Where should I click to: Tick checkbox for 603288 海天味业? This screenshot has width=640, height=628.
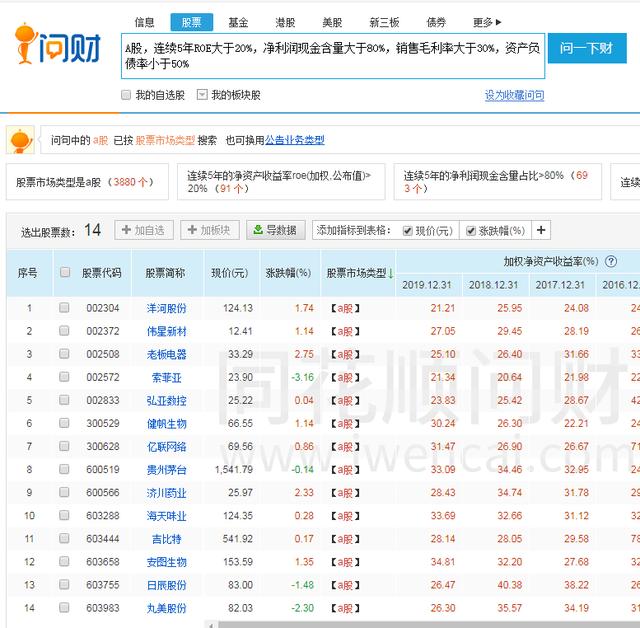coord(64,515)
